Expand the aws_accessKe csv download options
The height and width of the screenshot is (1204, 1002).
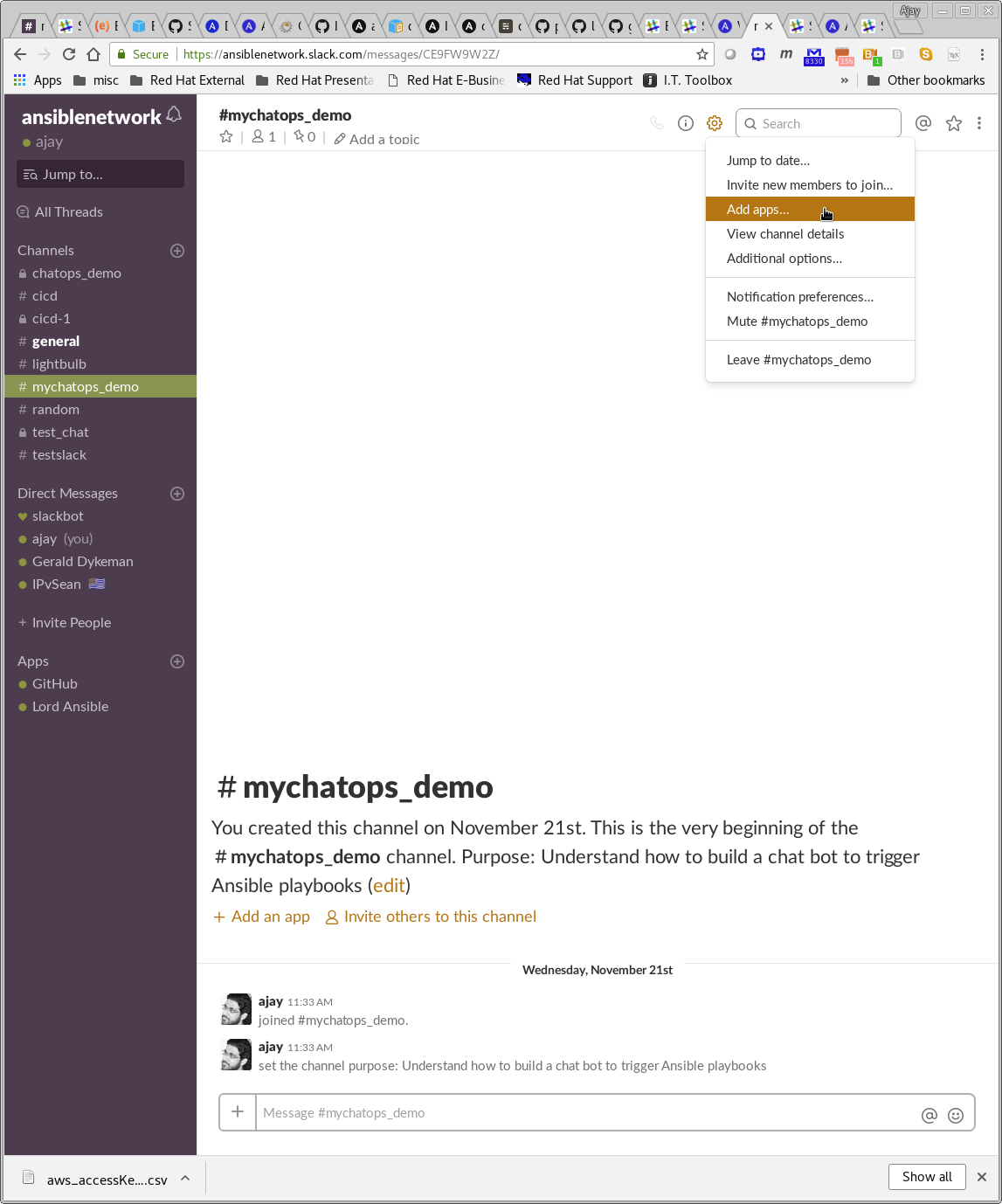point(185,1178)
